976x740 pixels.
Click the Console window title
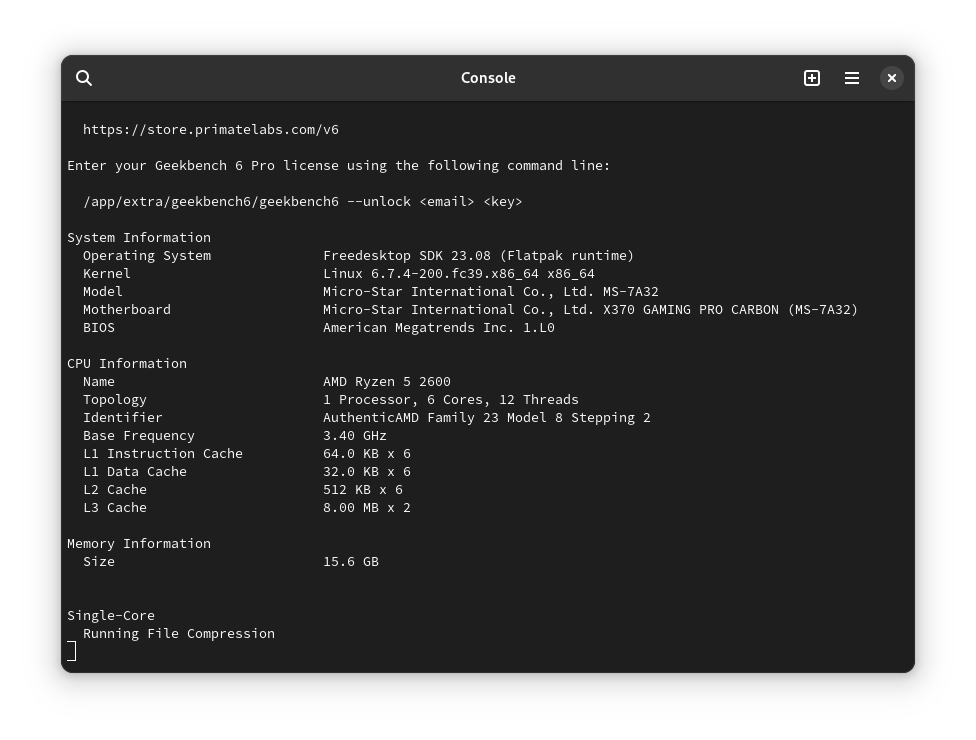pyautogui.click(x=488, y=78)
